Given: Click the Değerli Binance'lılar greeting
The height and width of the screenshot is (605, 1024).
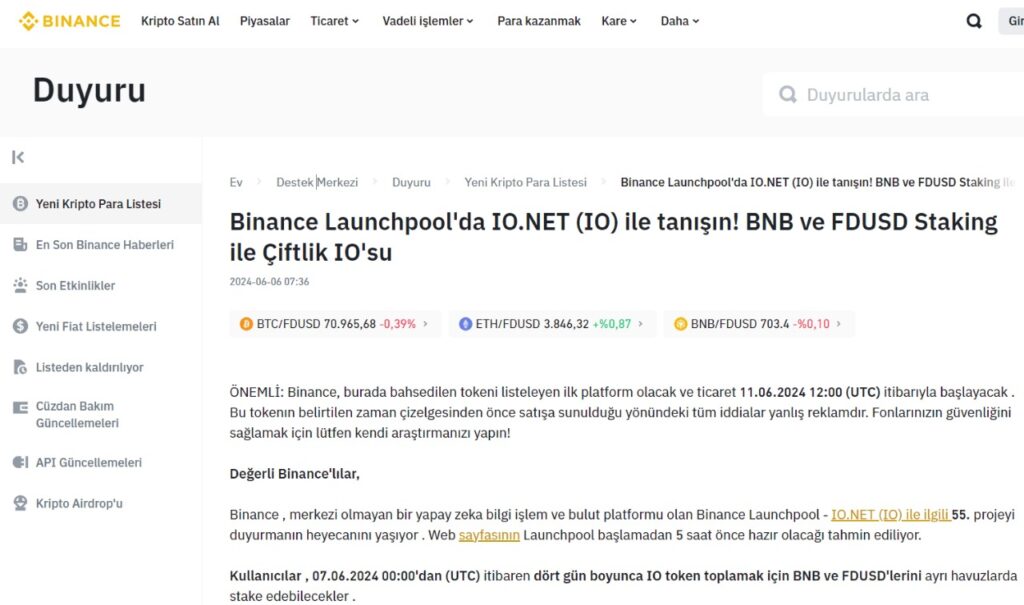Looking at the screenshot, I should pyautogui.click(x=295, y=474).
